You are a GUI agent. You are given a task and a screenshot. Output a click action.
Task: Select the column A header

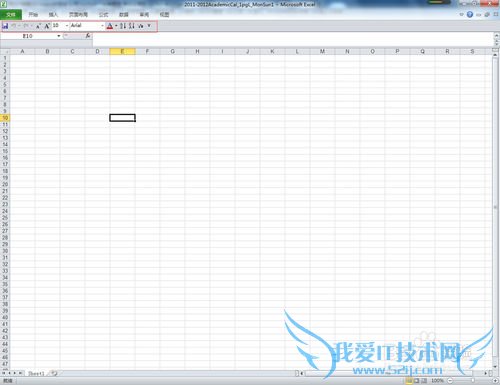(x=22, y=51)
